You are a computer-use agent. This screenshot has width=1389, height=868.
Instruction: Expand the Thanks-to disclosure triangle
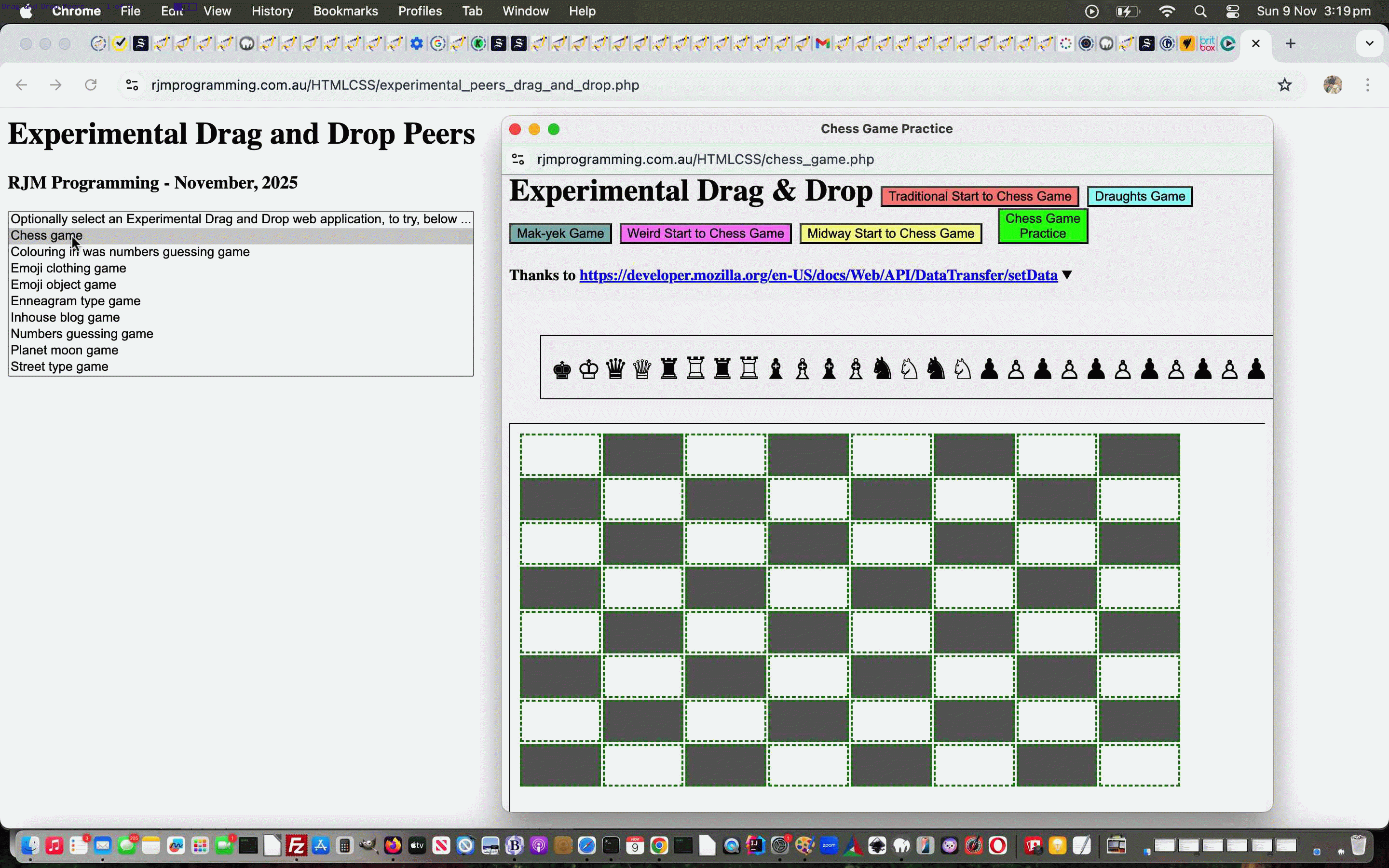coord(1068,275)
